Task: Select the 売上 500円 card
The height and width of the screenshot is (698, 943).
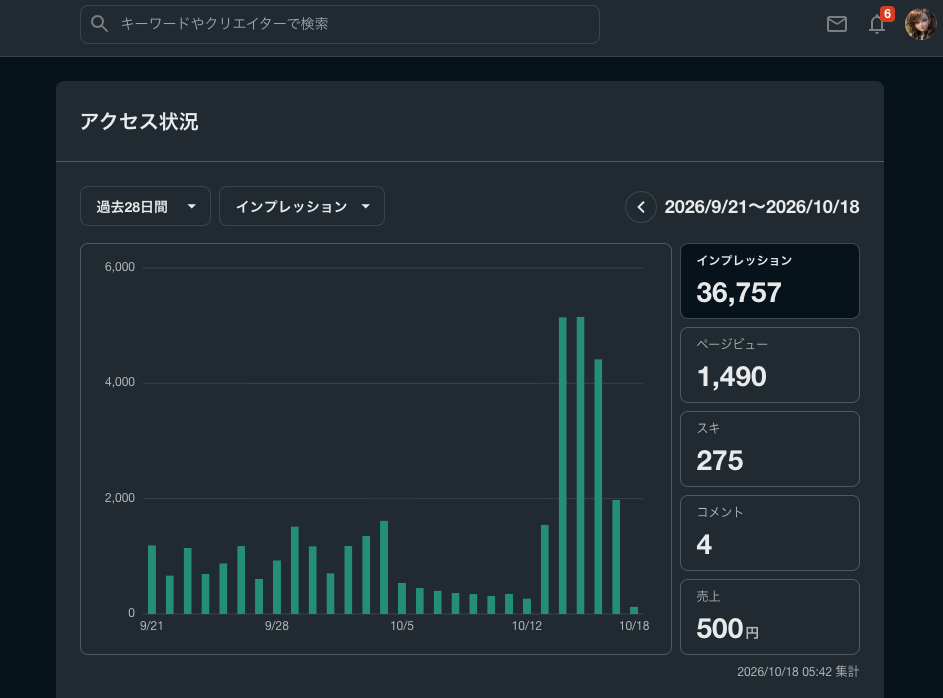Action: click(770, 617)
